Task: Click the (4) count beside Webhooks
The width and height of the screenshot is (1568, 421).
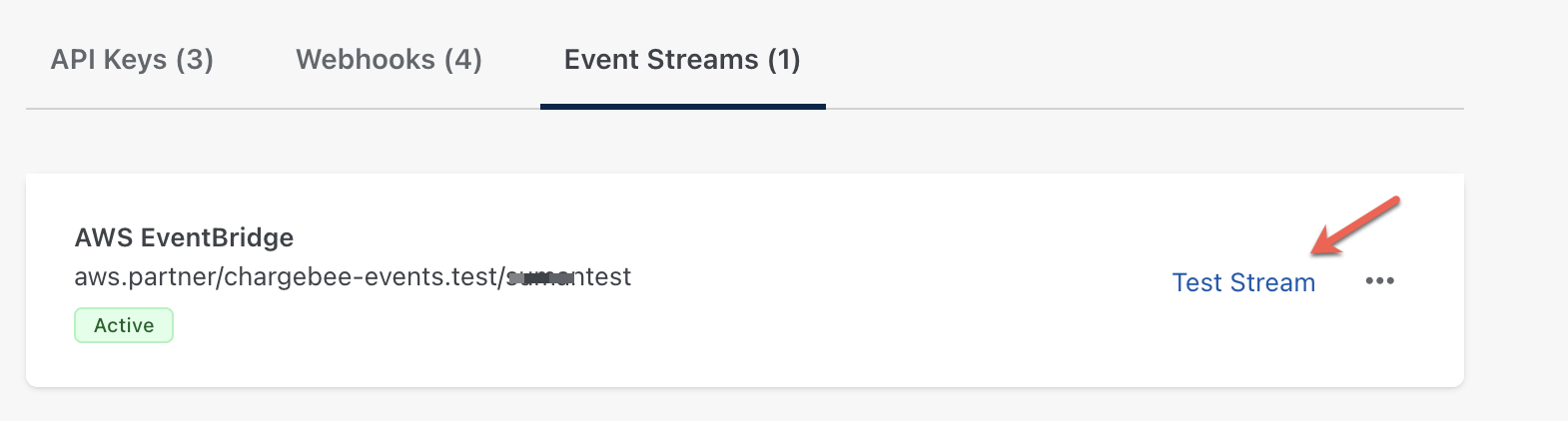Action: point(463,60)
